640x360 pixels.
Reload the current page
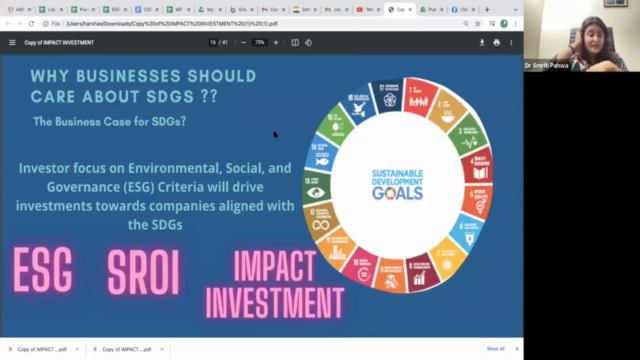pyautogui.click(x=31, y=24)
